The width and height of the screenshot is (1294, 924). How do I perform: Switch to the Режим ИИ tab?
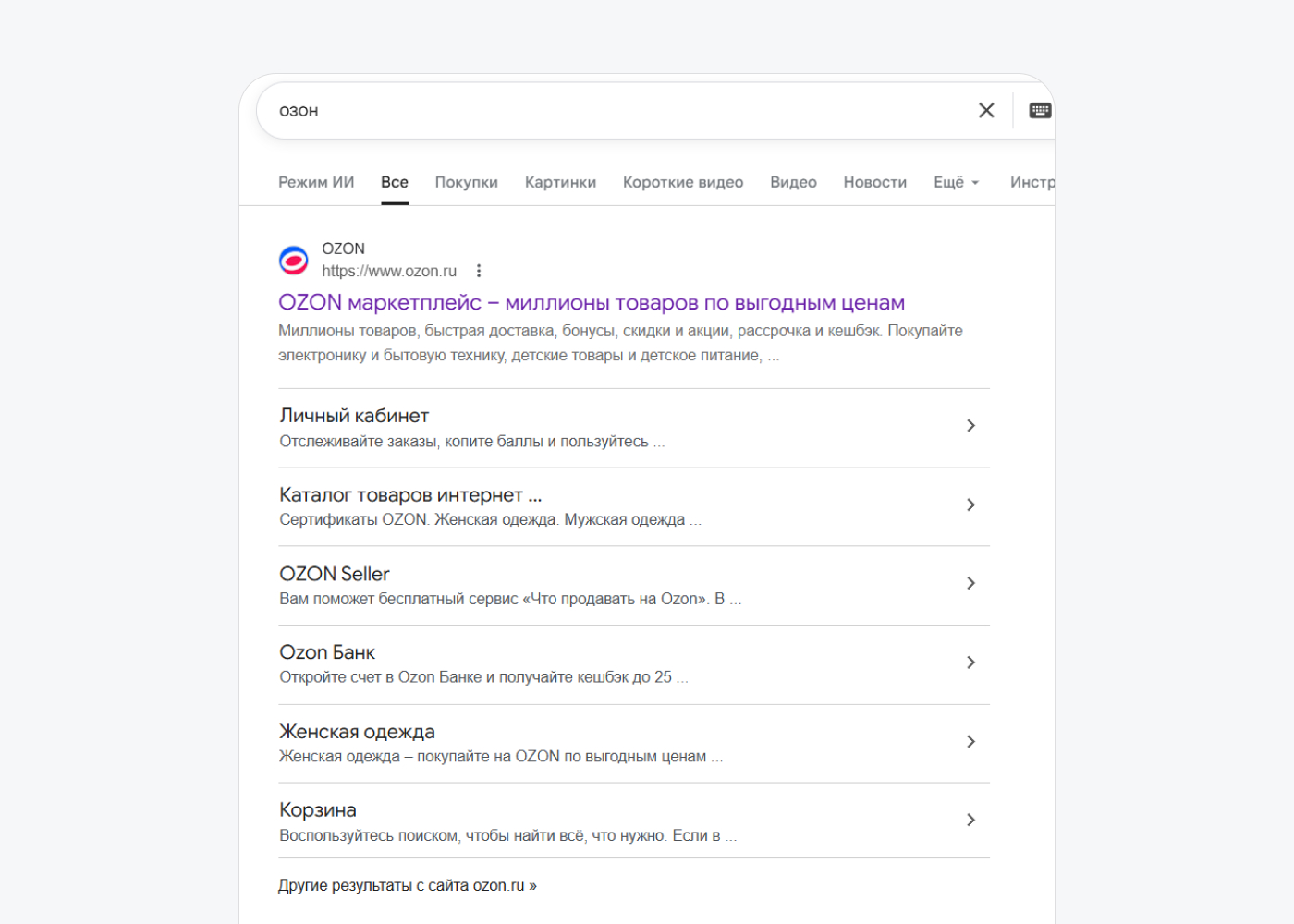click(x=316, y=182)
